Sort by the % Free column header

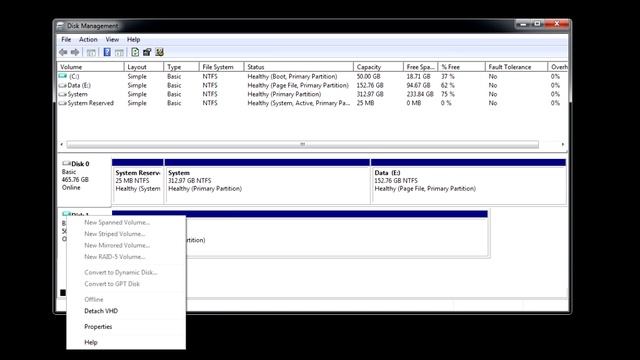point(461,67)
